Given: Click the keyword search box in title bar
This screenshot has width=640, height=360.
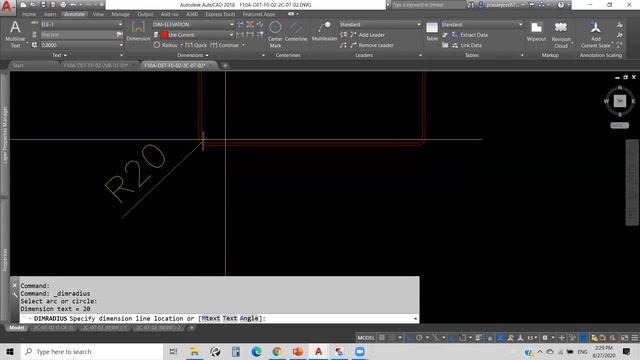Looking at the screenshot, I should 428,4.
